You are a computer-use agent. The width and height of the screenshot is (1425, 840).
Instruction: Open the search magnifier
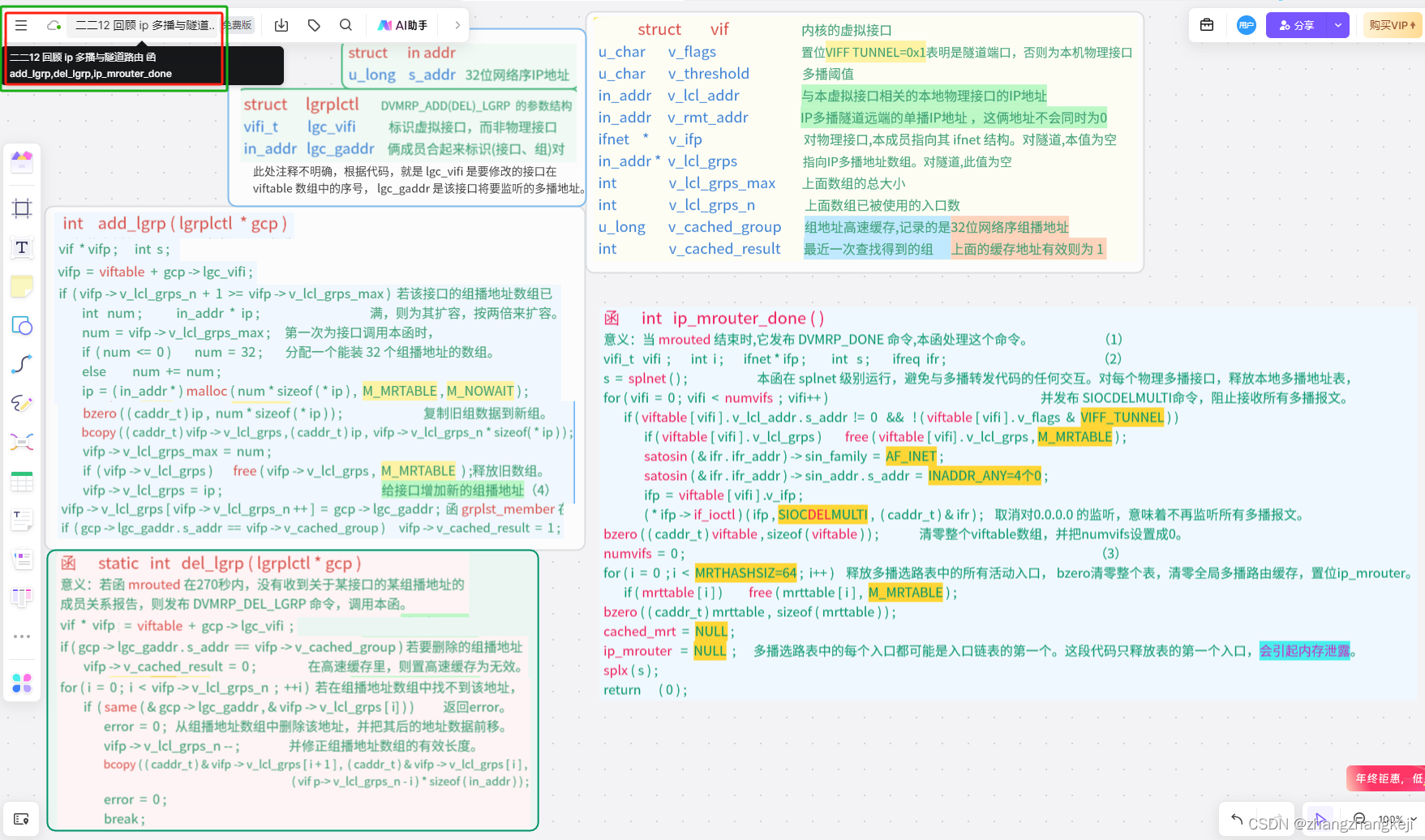(x=346, y=25)
